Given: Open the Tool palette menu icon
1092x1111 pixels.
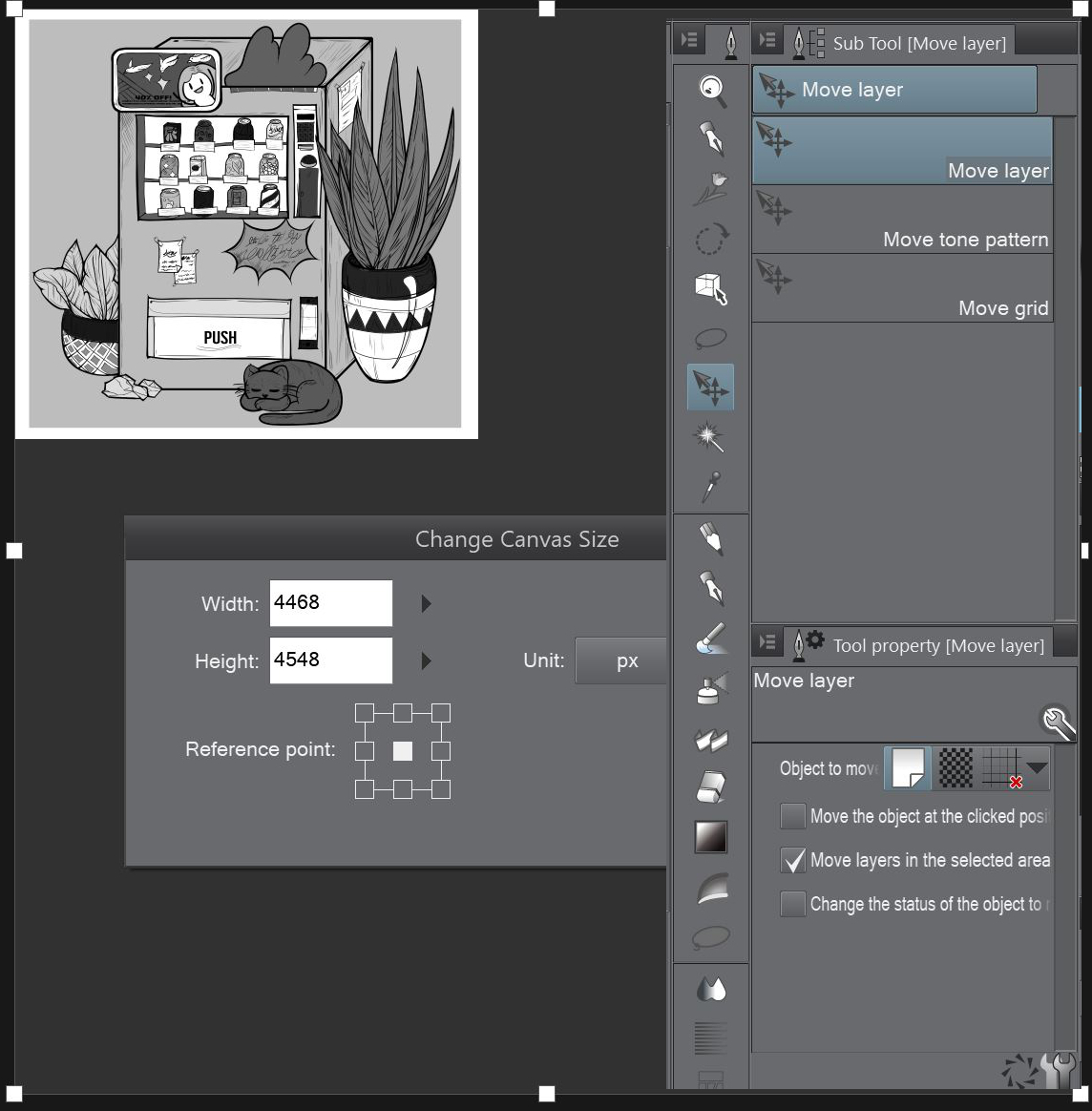Looking at the screenshot, I should (689, 40).
